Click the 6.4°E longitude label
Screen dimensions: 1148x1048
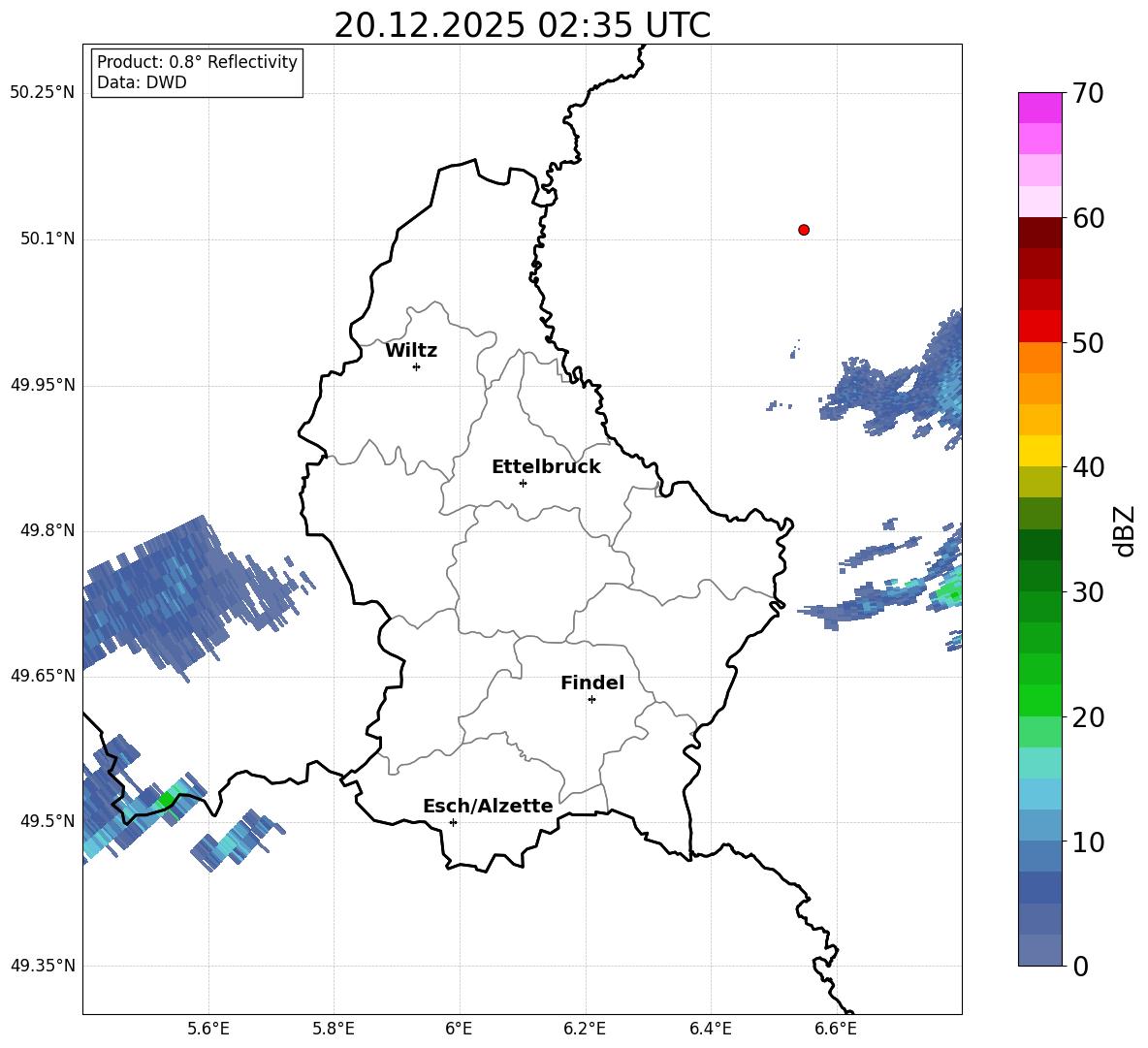[710, 1029]
